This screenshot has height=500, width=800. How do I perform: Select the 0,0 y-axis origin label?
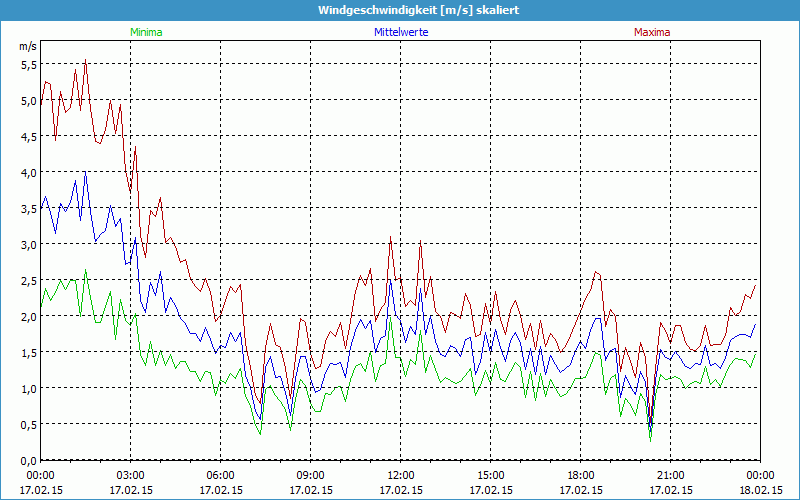pos(29,460)
